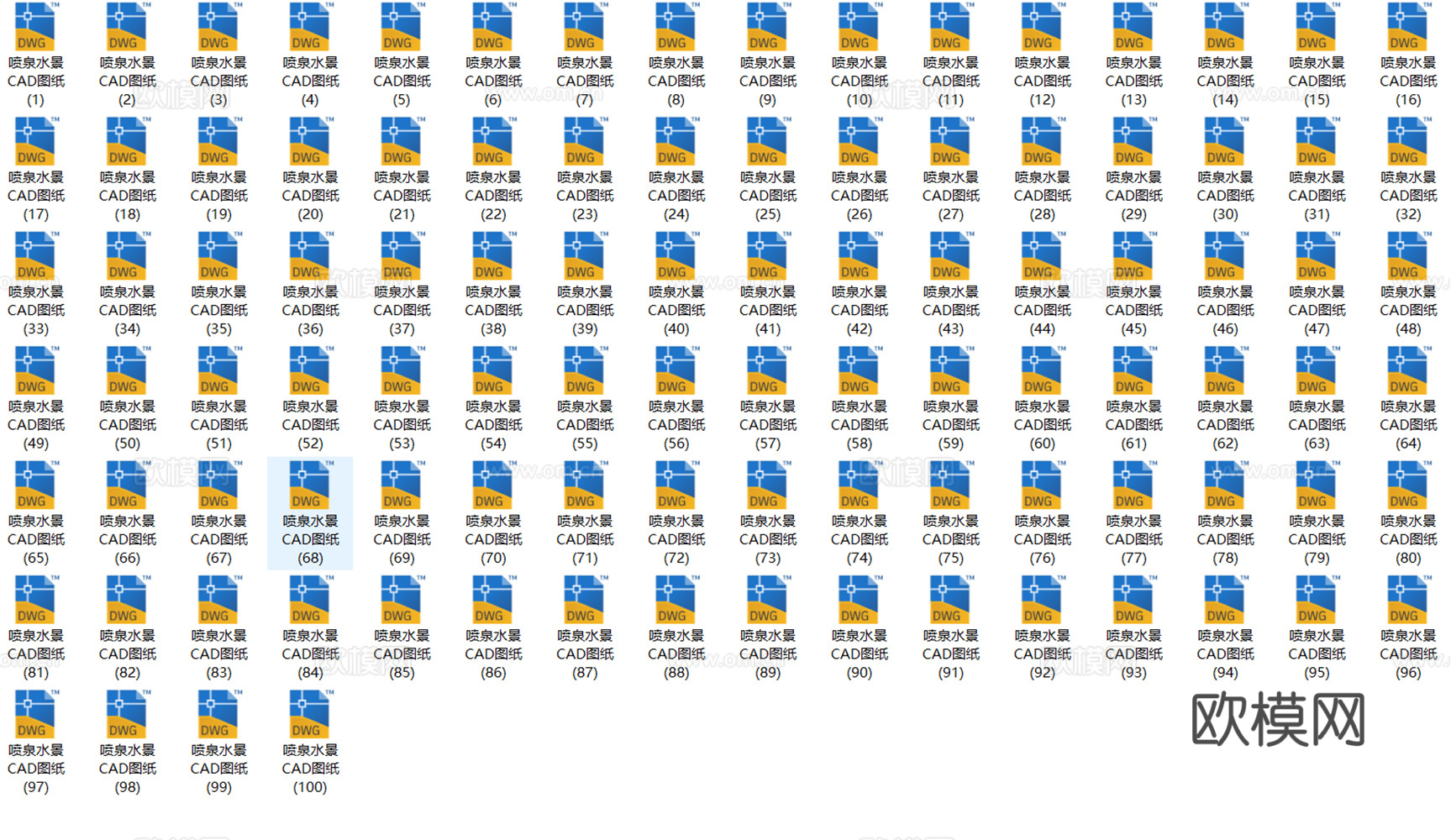Click file name 喷泉水景CAD图纸 (79)
The width and height of the screenshot is (1451, 840).
pyautogui.click(x=1317, y=540)
